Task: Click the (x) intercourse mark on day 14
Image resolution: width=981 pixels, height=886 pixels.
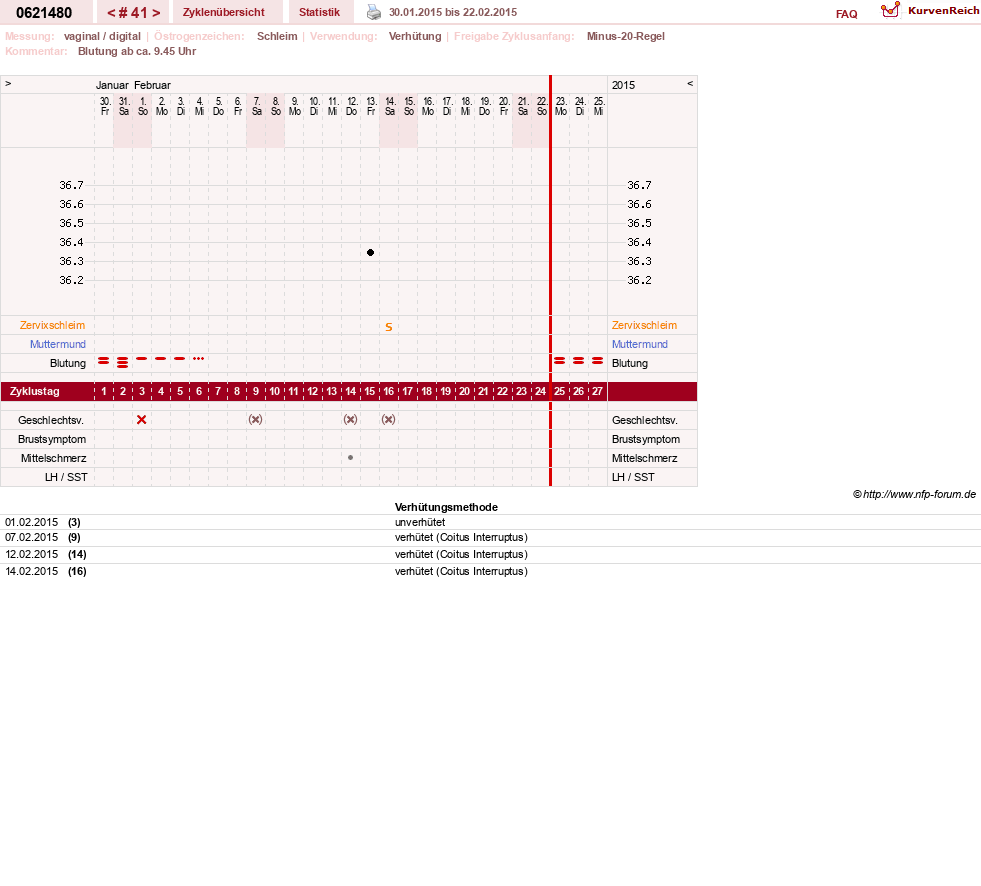Action: coord(350,420)
